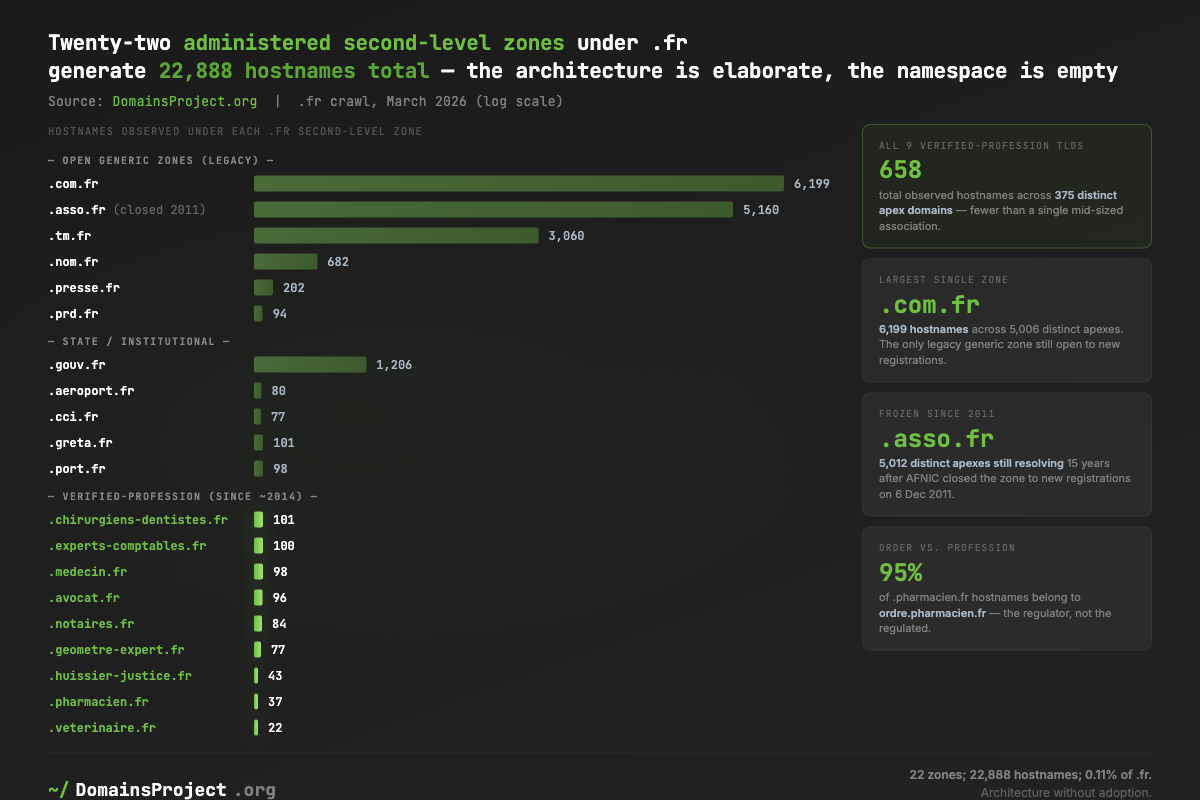The height and width of the screenshot is (800, 1200).
Task: Select the .nom.fr bar showing 682
Action: pos(285,262)
